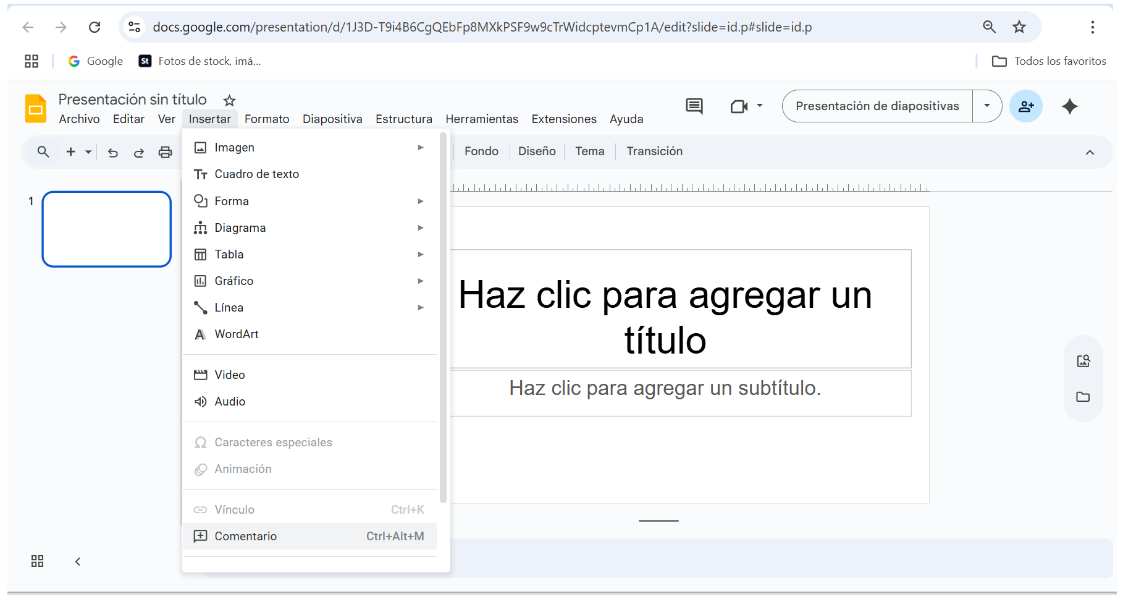The height and width of the screenshot is (599, 1123).
Task: Click the undo arrow icon
Action: click(x=113, y=152)
